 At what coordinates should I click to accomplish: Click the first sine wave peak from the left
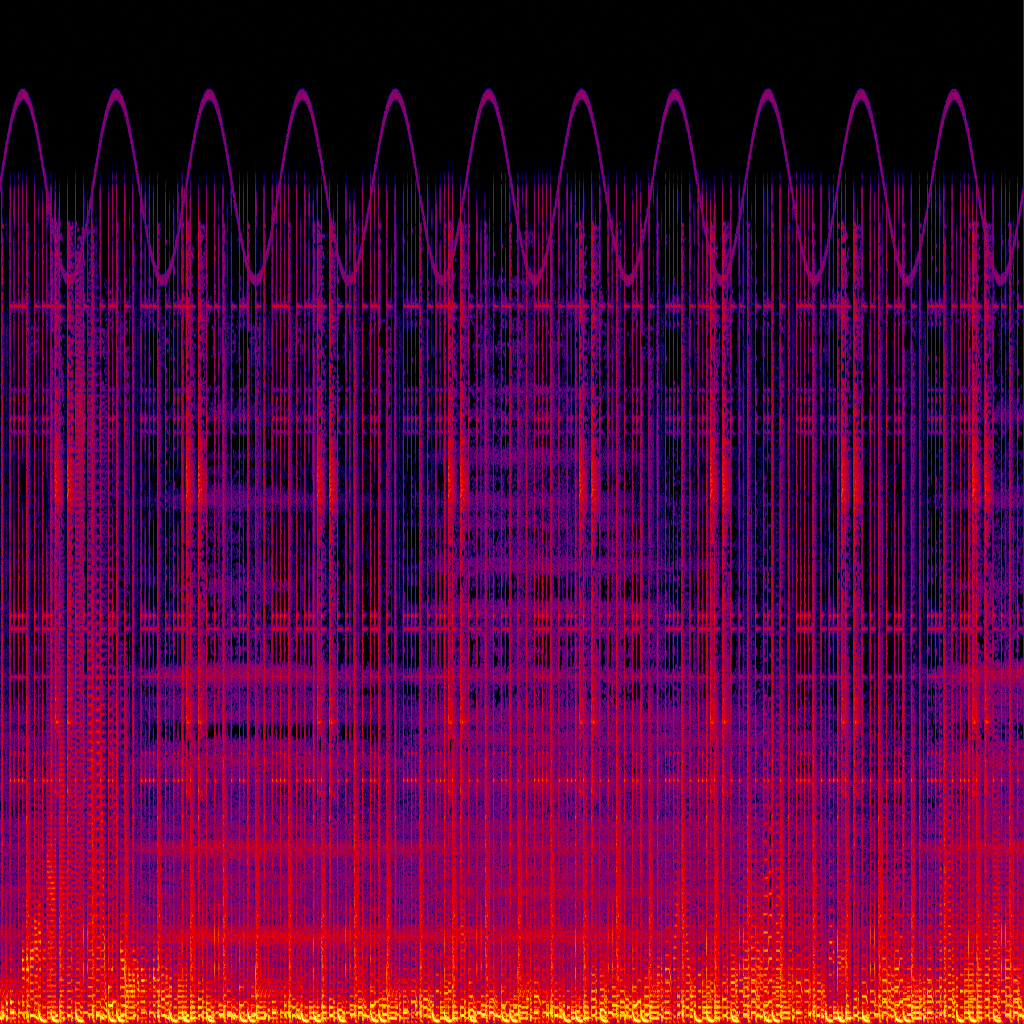pos(23,94)
